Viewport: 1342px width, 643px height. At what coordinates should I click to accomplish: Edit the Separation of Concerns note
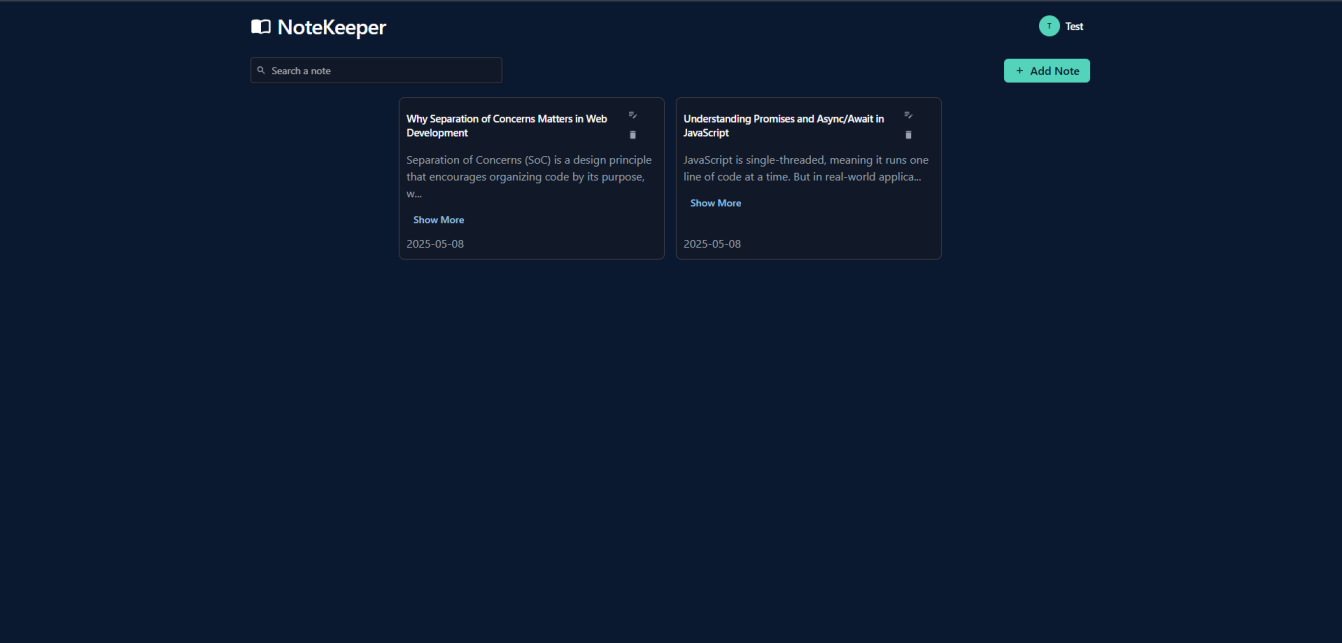coord(632,115)
